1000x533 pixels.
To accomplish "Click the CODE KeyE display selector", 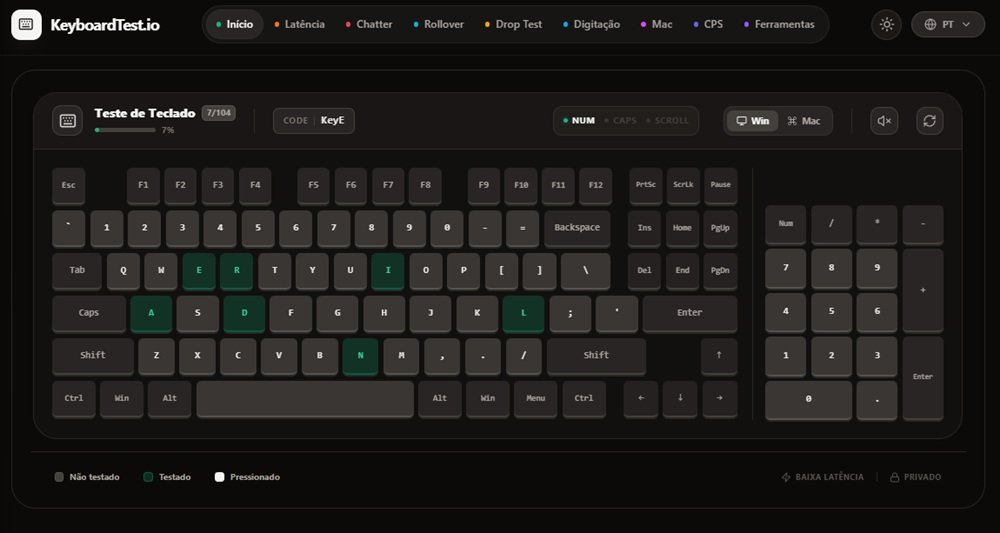I will click(314, 121).
